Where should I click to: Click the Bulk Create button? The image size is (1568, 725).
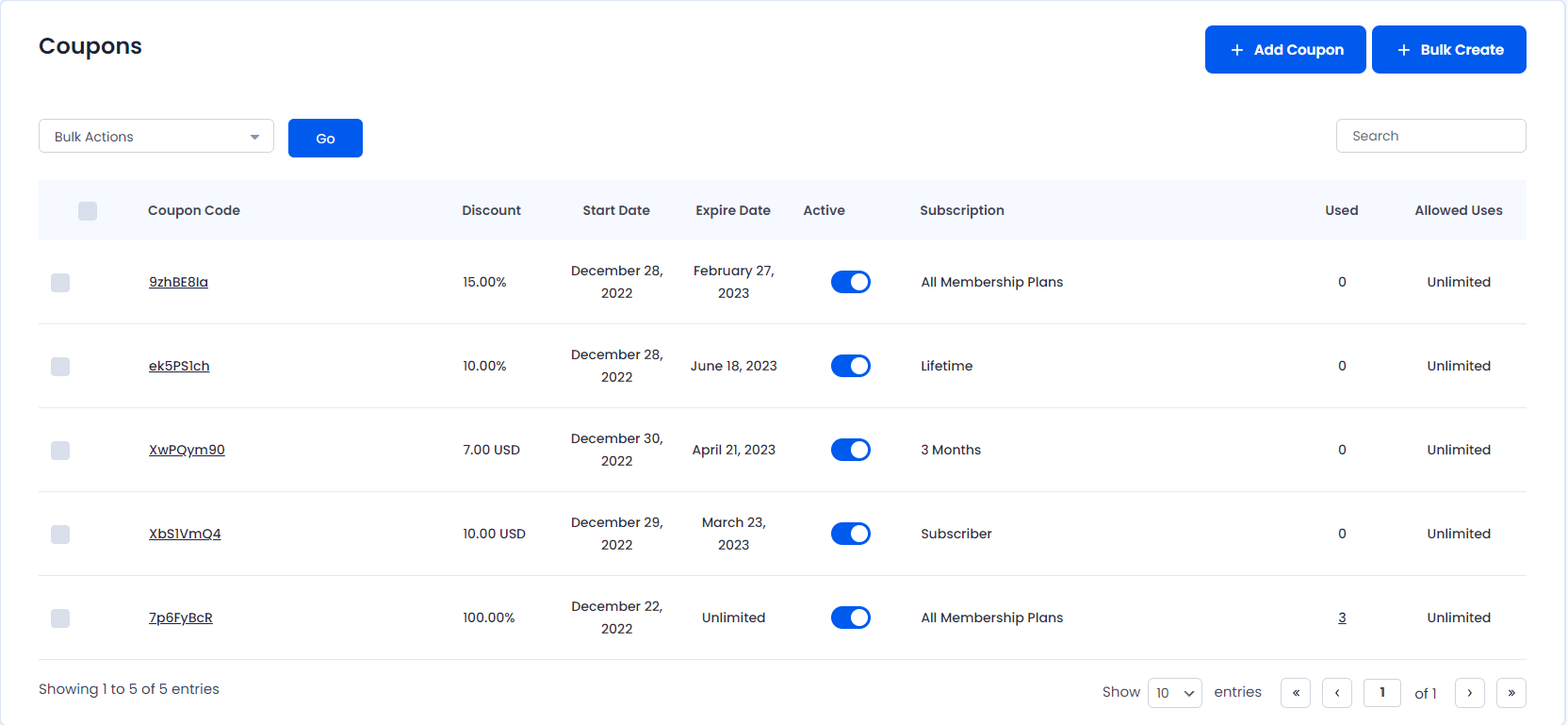(x=1449, y=49)
